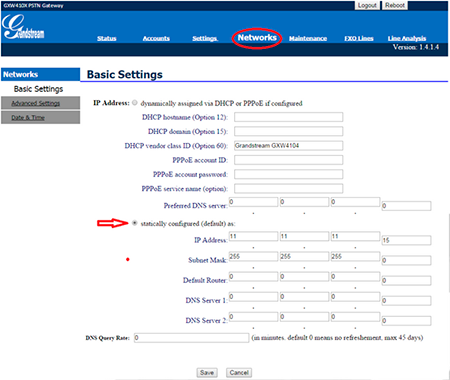Focus the DHCP domain (Option 15) field
The image size is (450, 380).
click(x=288, y=131)
